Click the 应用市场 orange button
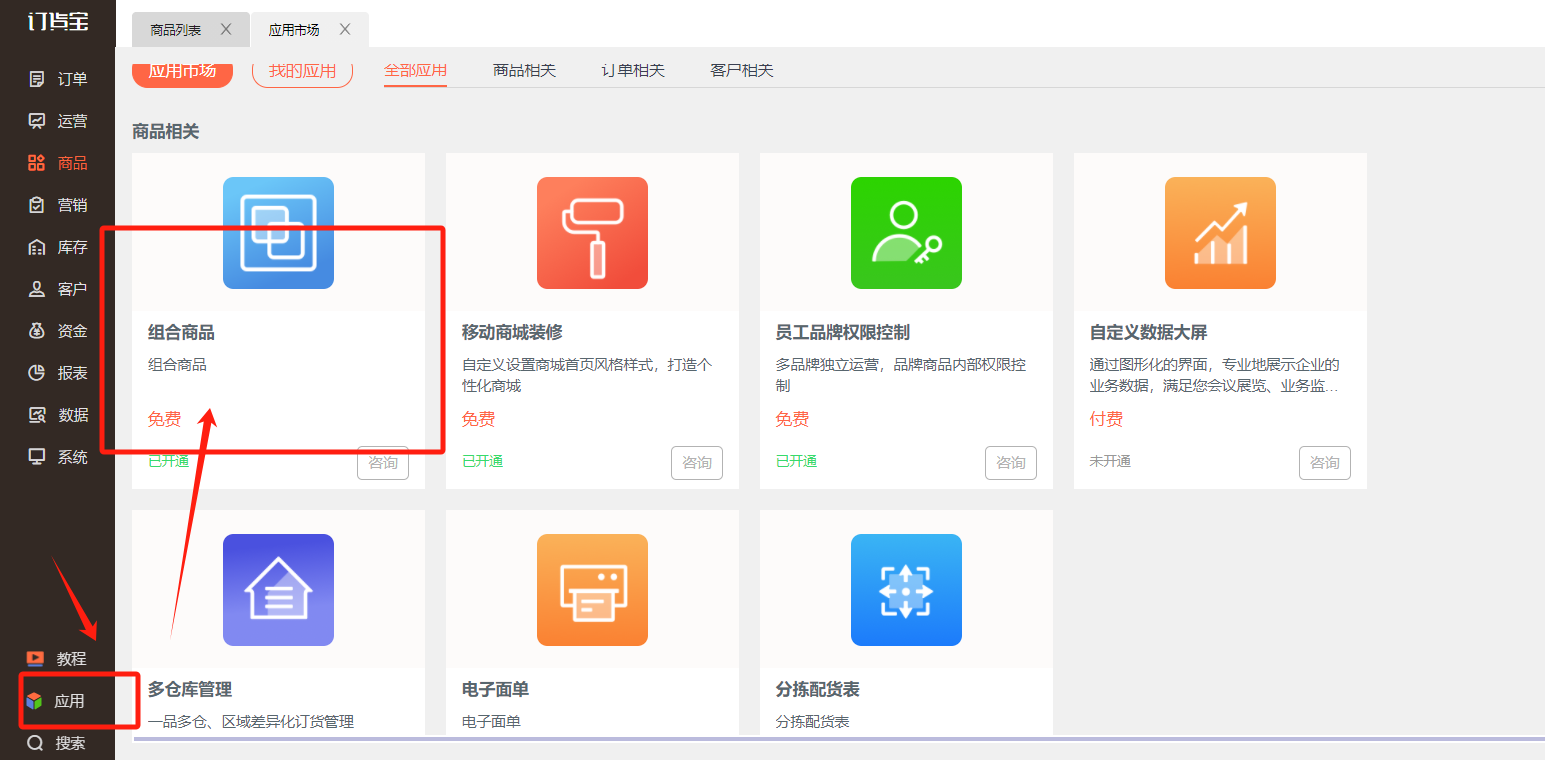Screen dimensions: 1545x760 tap(182, 72)
